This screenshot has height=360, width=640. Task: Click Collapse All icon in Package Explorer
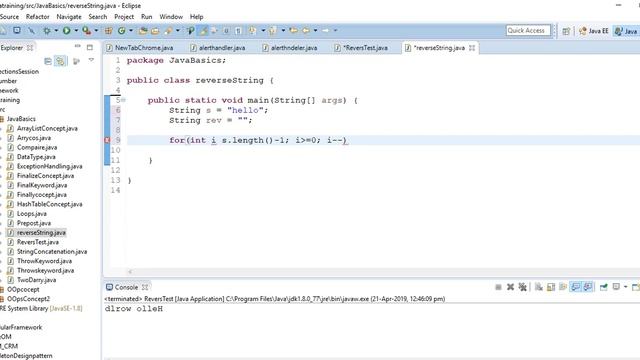(48, 61)
